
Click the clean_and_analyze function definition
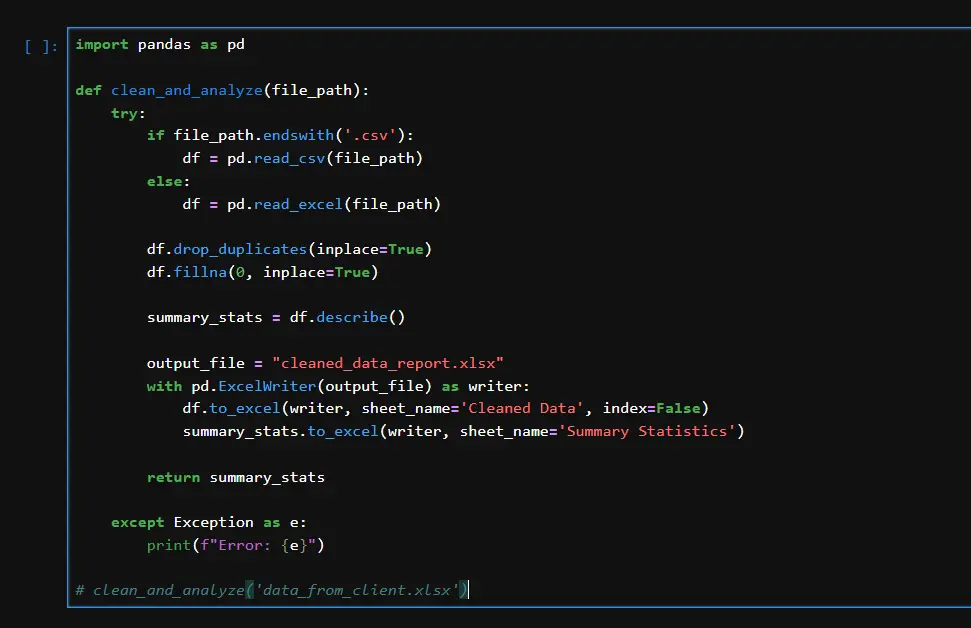tap(186, 89)
